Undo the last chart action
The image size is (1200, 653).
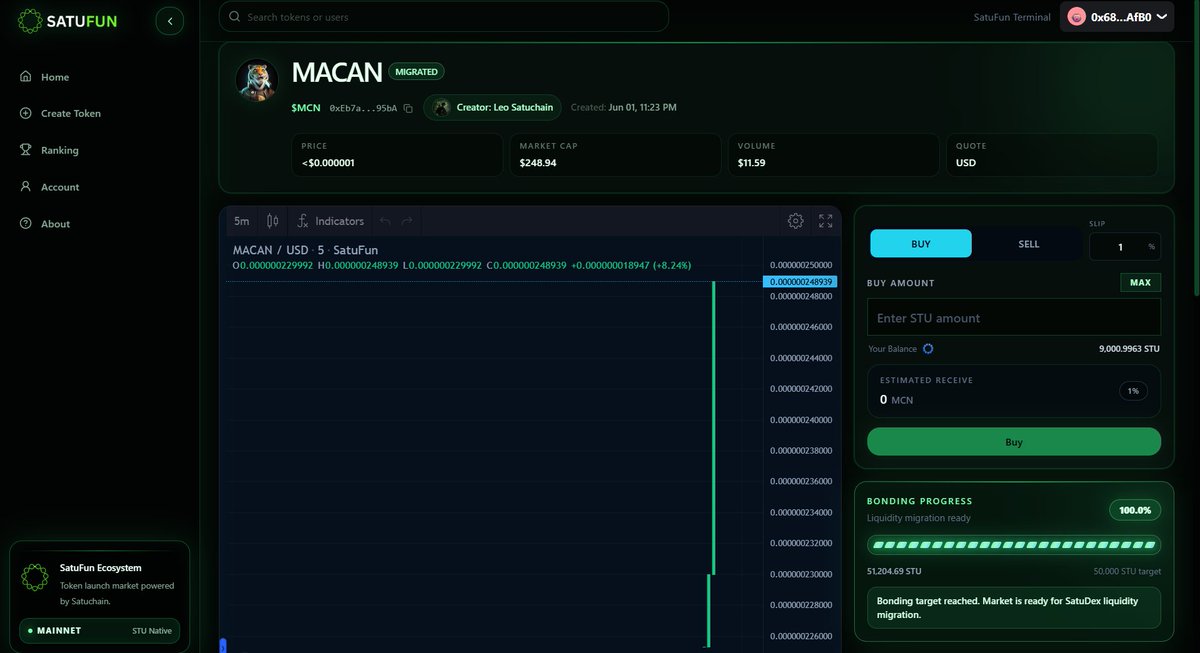385,221
